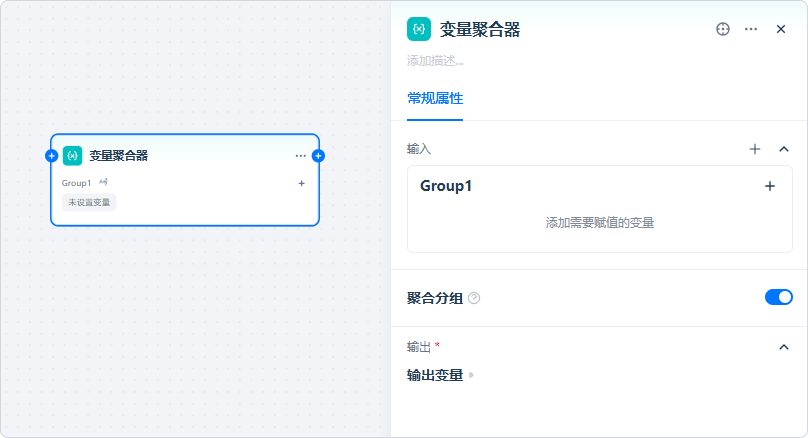
Task: Click the help icon next to 聚合分组
Action: coord(474,298)
